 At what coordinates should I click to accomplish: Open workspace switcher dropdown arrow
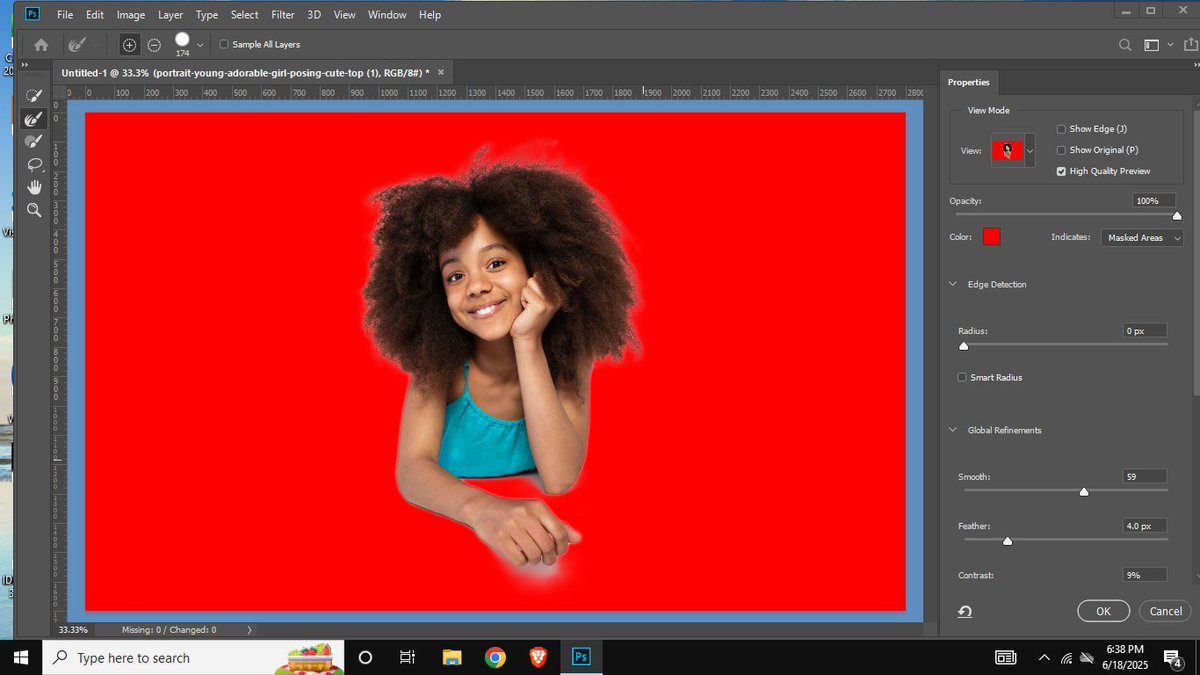pyautogui.click(x=1170, y=44)
